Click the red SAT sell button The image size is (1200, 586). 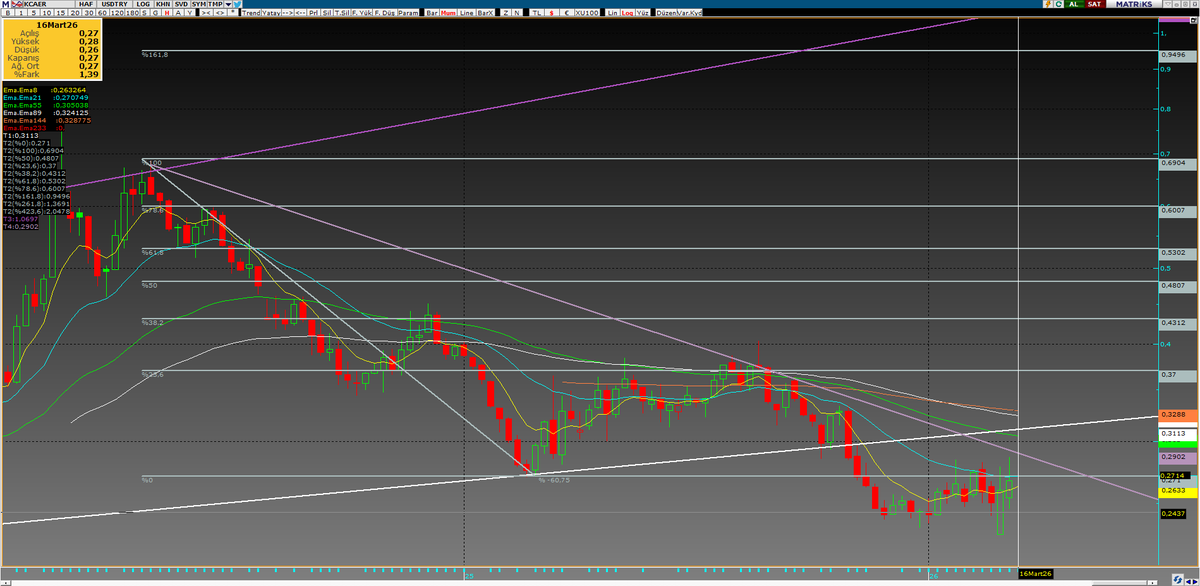tap(1096, 4)
